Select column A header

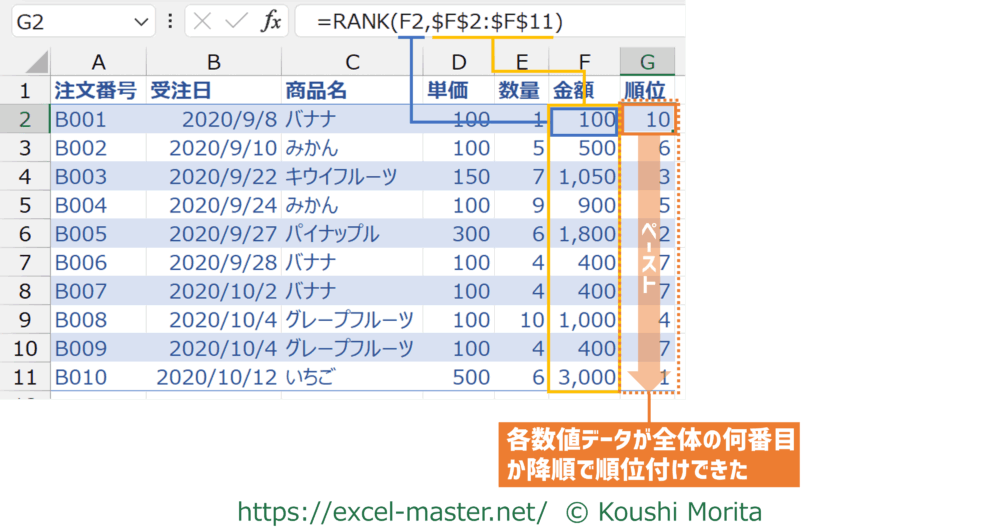97,61
